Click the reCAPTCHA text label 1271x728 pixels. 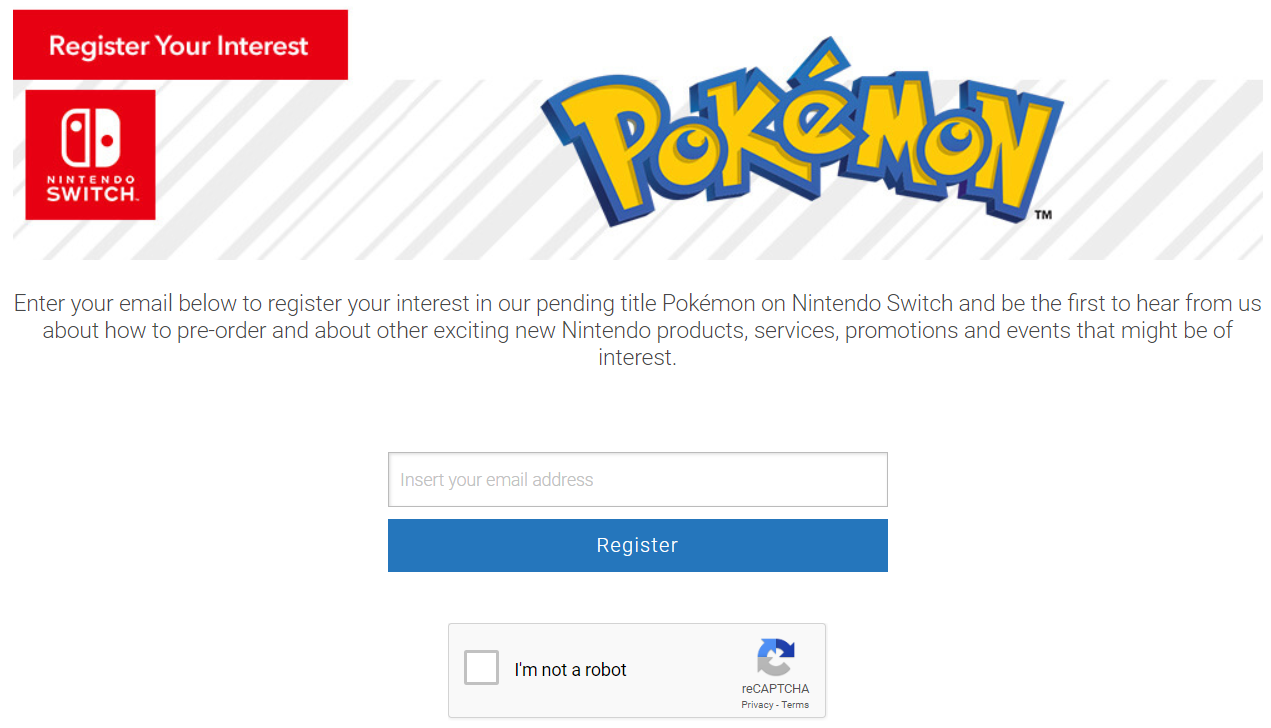pyautogui.click(x=775, y=689)
